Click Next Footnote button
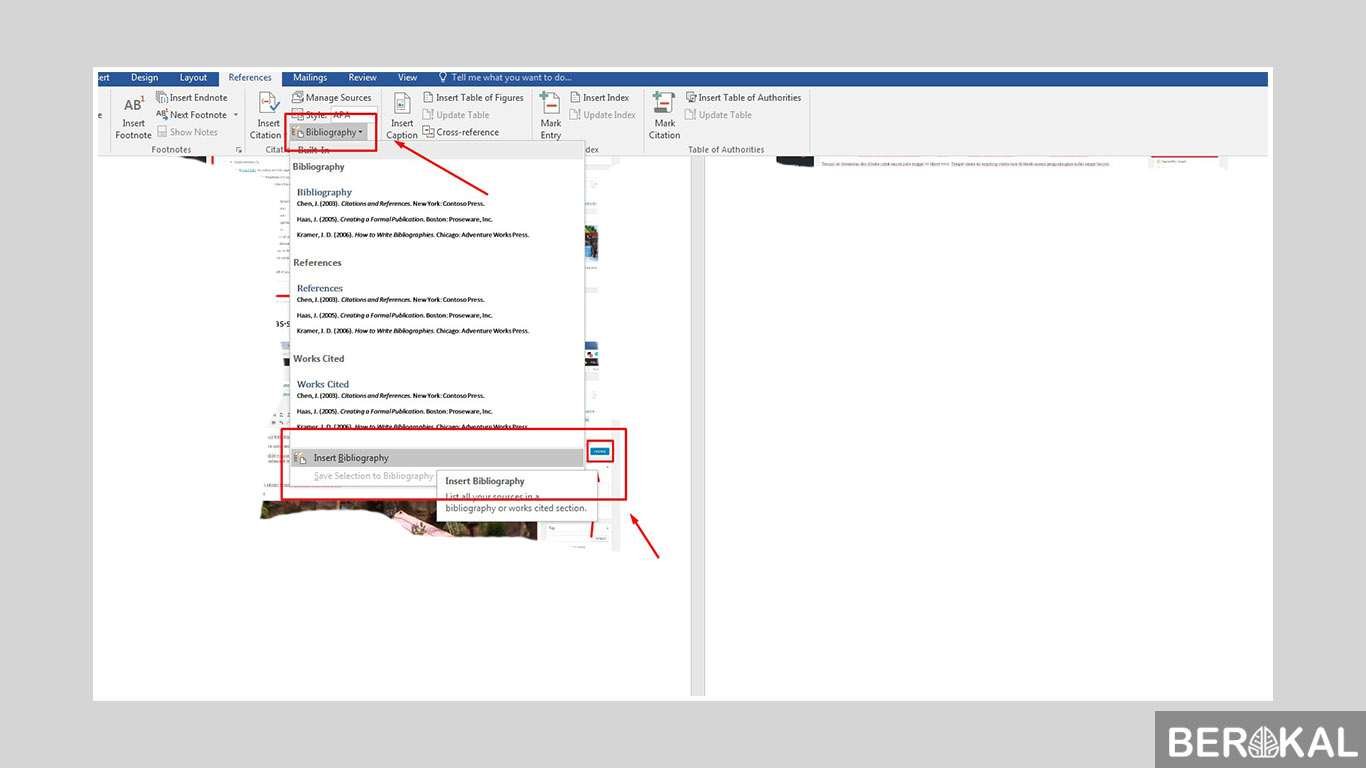The width and height of the screenshot is (1366, 768). tap(191, 114)
